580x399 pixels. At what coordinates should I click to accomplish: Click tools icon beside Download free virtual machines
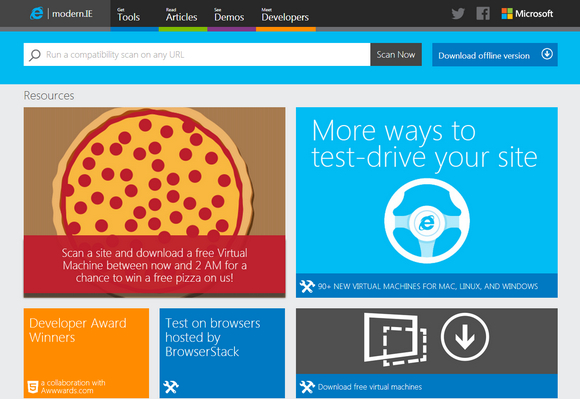[307, 387]
